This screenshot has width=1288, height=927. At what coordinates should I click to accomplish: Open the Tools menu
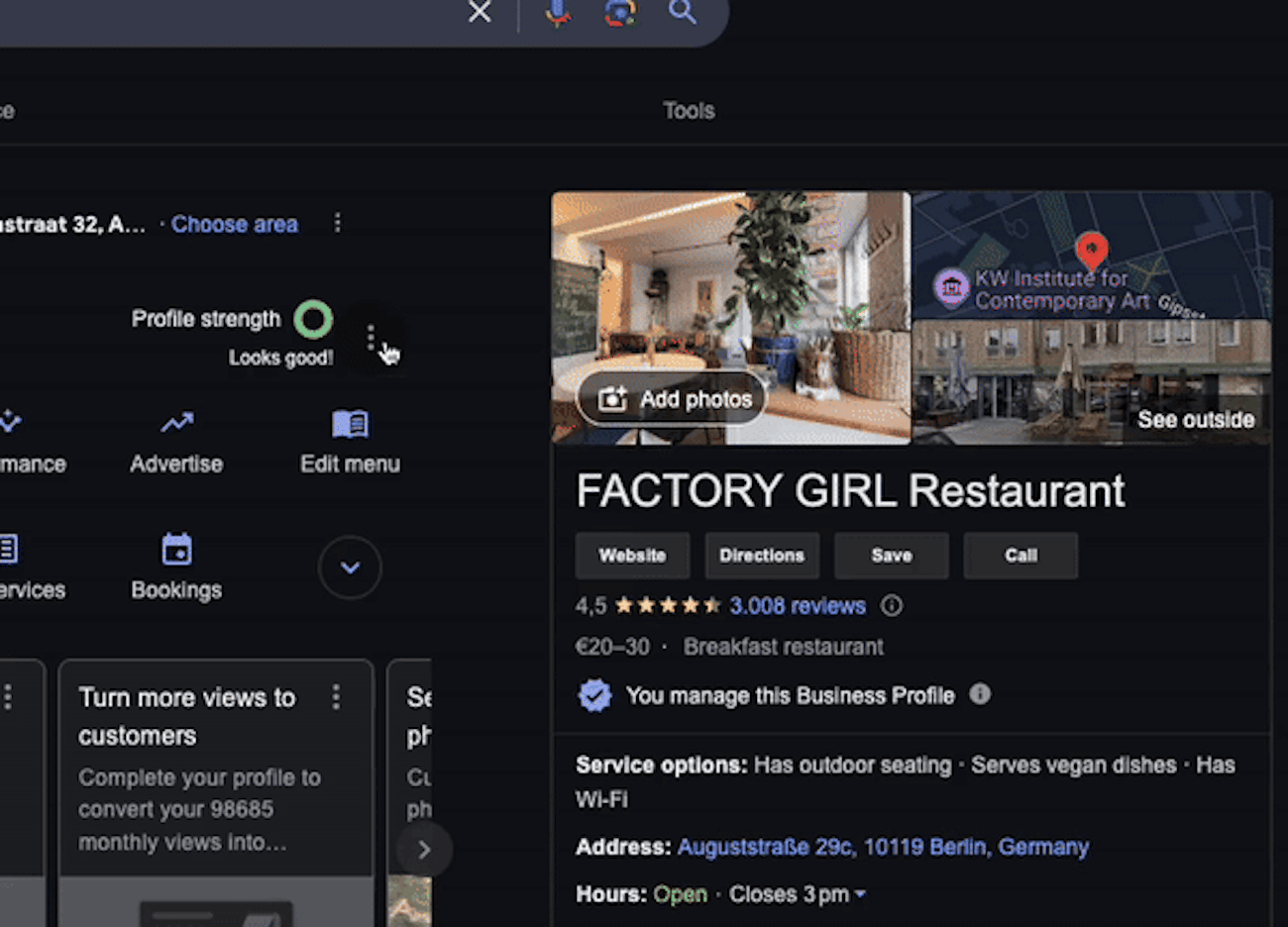click(x=689, y=111)
